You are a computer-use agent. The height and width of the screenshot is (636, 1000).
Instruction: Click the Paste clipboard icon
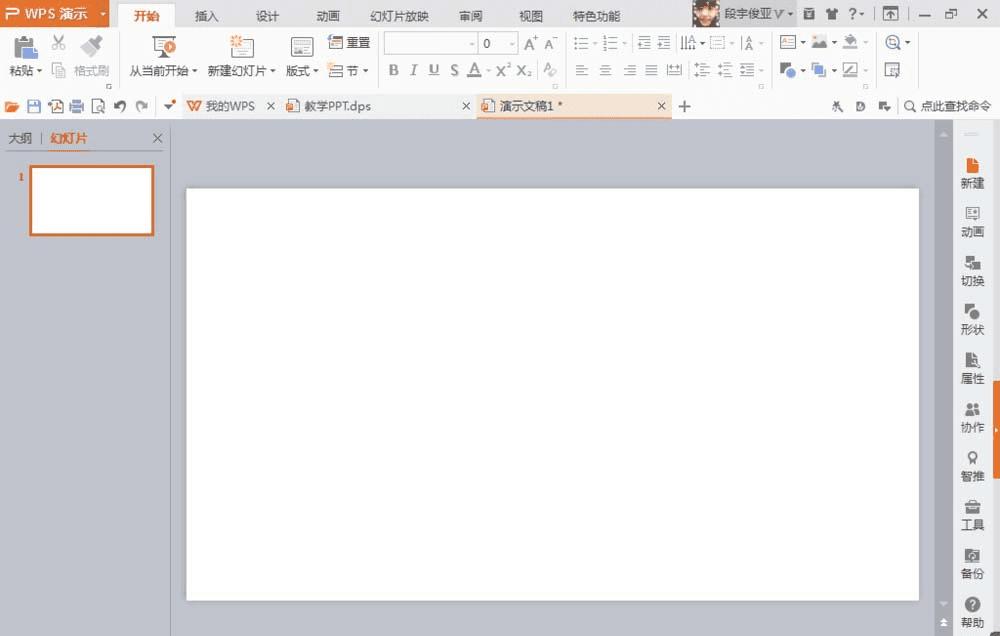(x=25, y=47)
